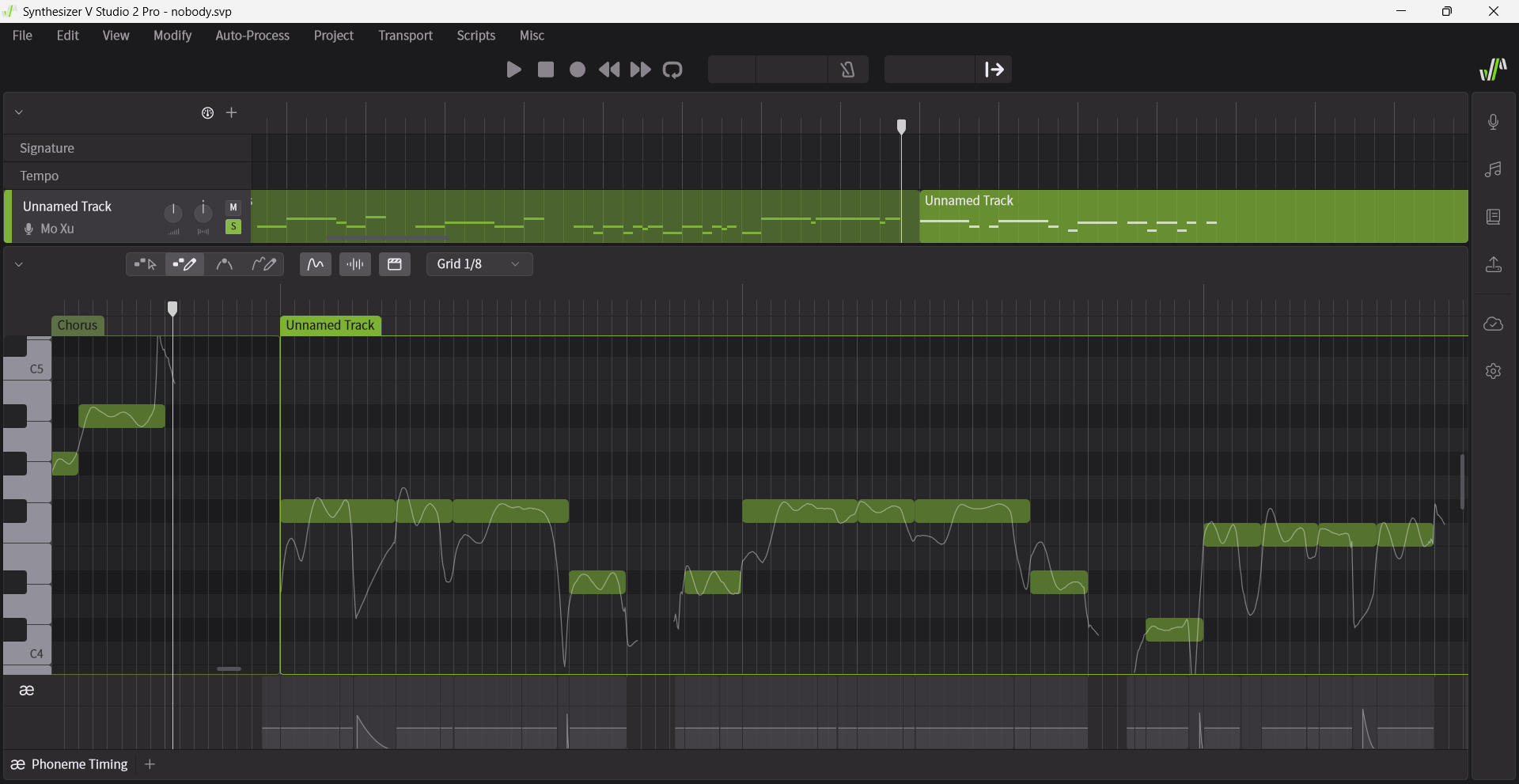1519x784 pixels.
Task: Toggle the metronome icon
Action: point(847,70)
